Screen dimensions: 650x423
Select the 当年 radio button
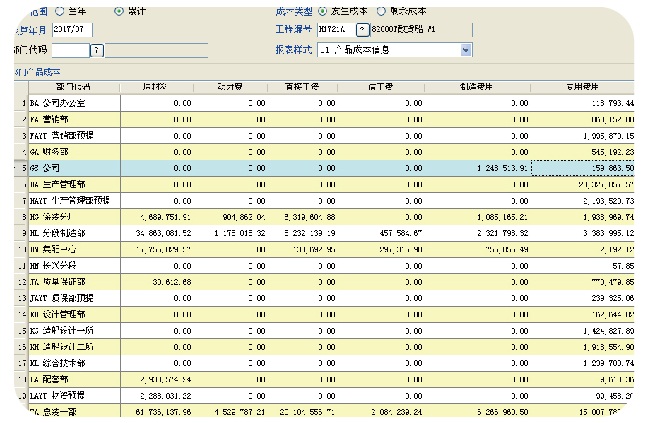[x=60, y=11]
